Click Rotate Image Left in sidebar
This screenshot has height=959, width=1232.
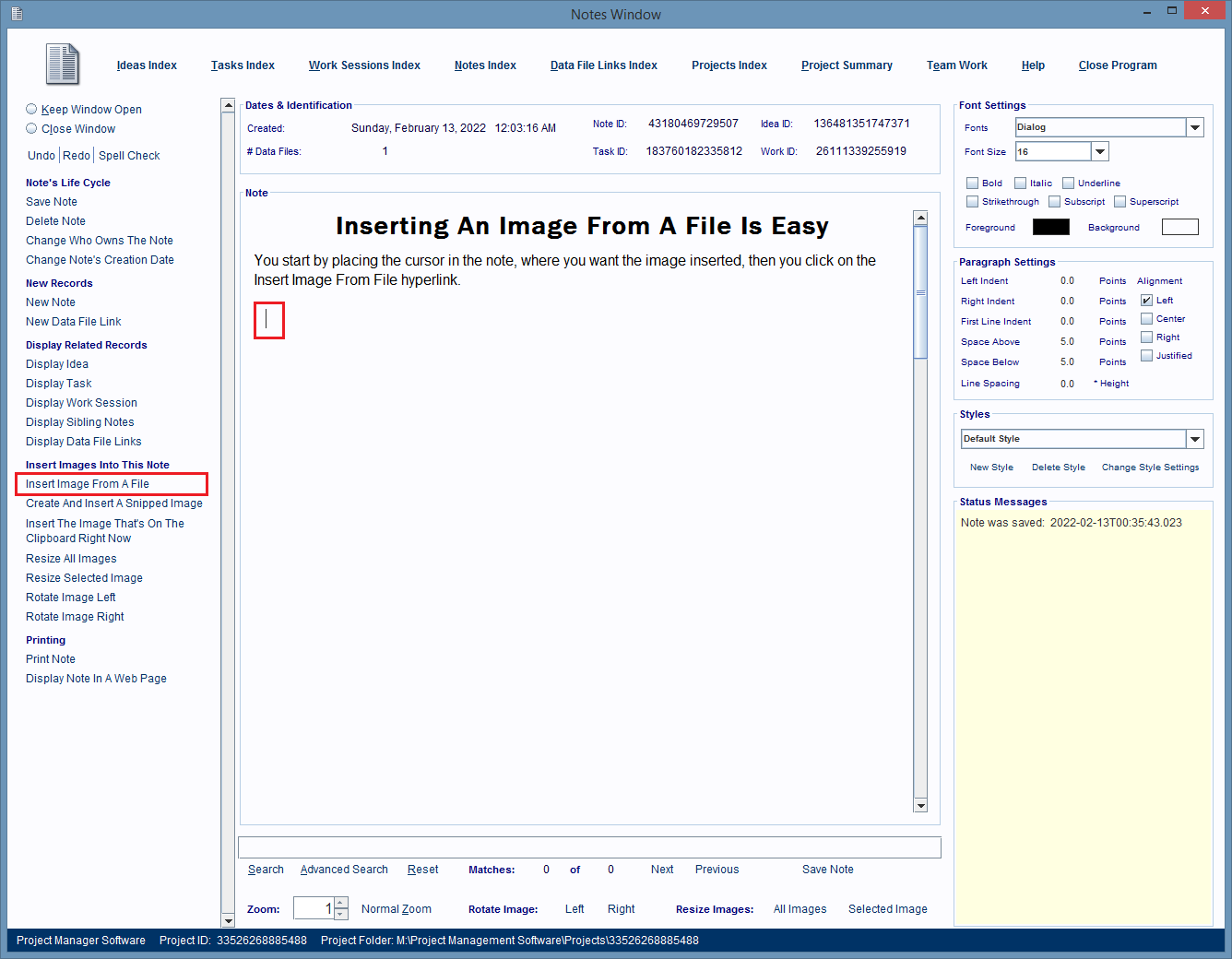point(71,598)
